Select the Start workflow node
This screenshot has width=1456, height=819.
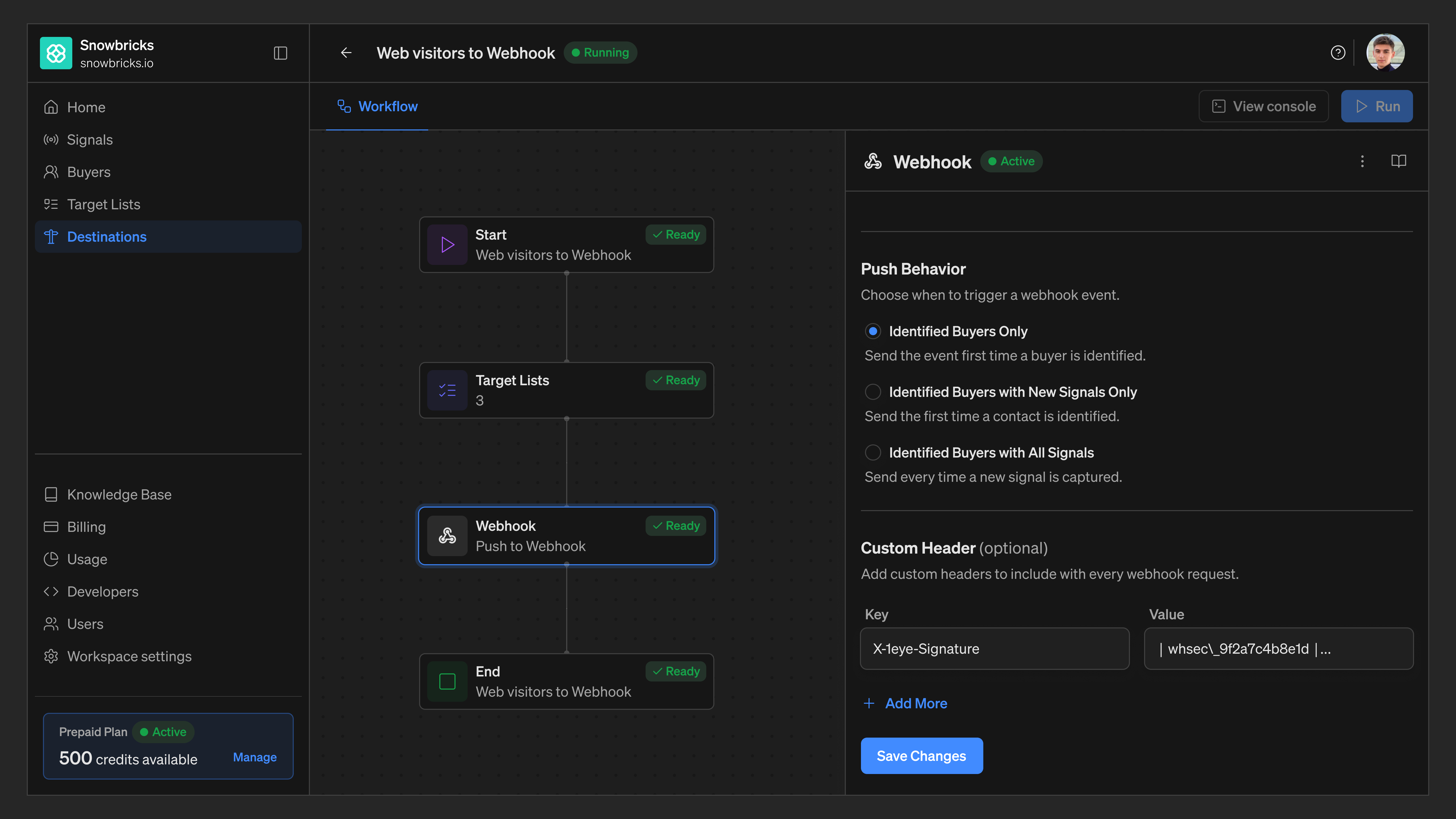566,245
